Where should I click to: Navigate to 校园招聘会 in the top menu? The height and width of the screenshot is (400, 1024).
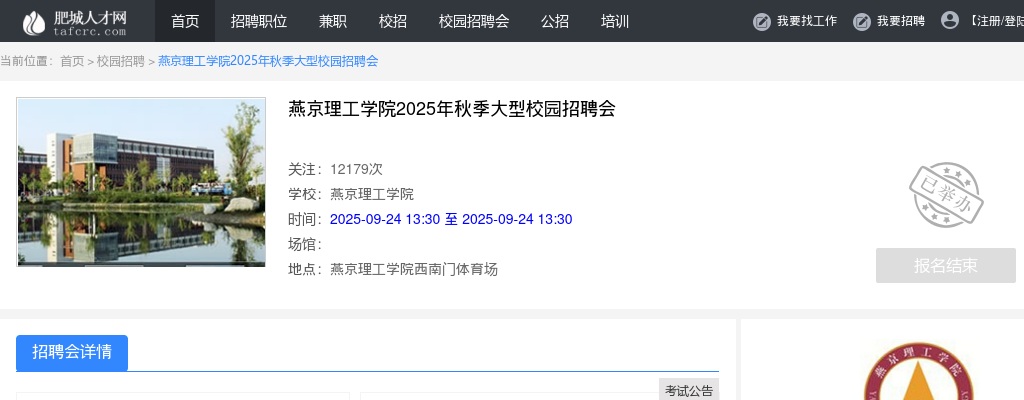[474, 21]
